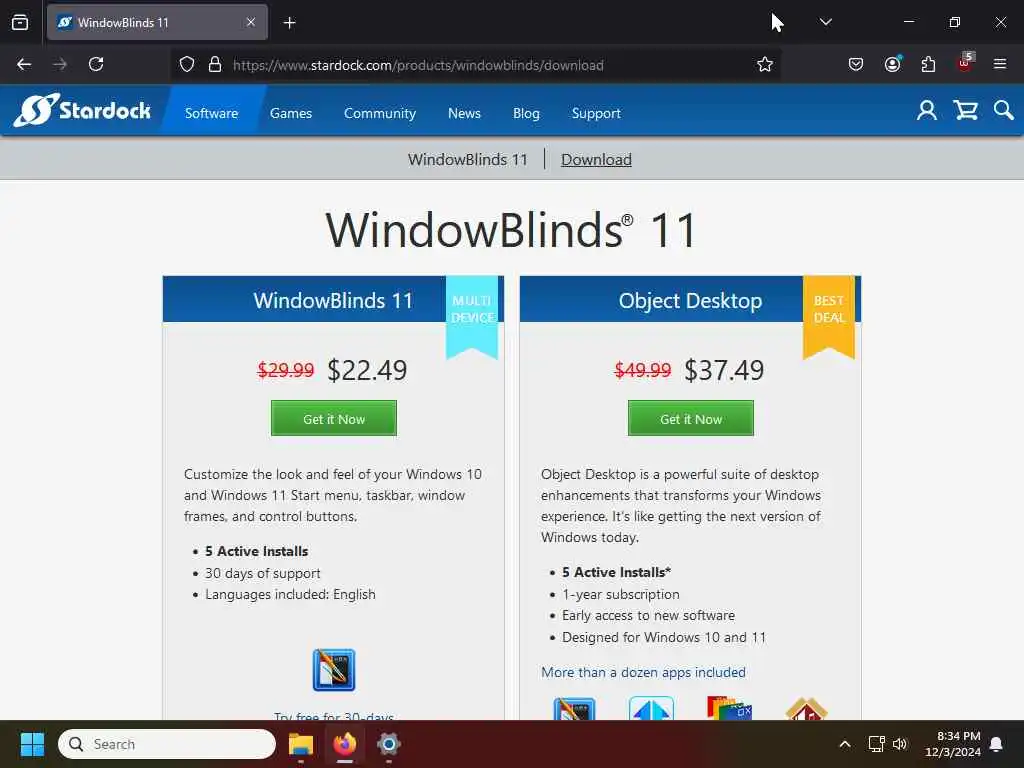Click the Firefox taskbar icon
The height and width of the screenshot is (768, 1024).
click(x=345, y=744)
